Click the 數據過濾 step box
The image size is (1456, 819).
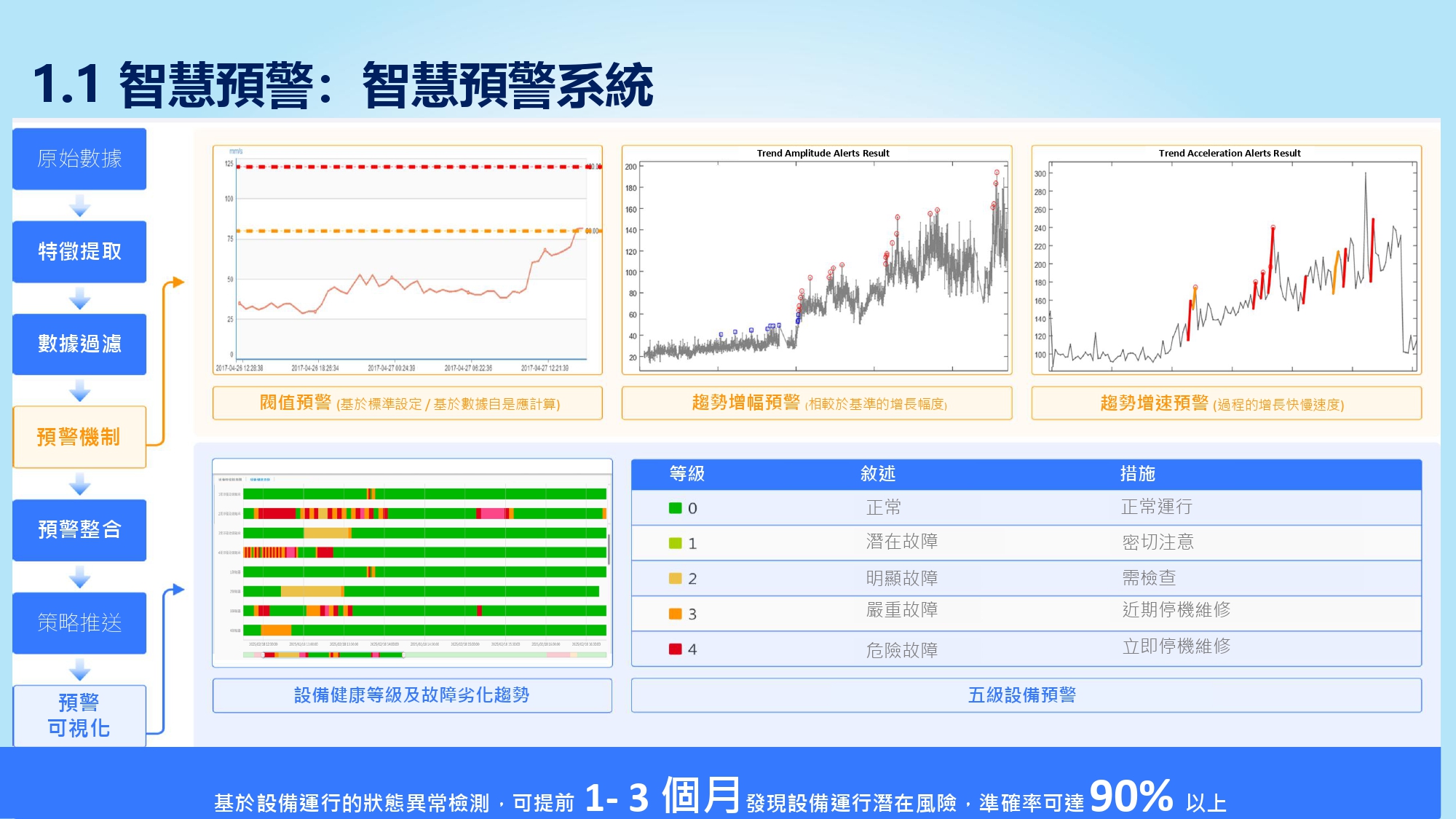[79, 344]
